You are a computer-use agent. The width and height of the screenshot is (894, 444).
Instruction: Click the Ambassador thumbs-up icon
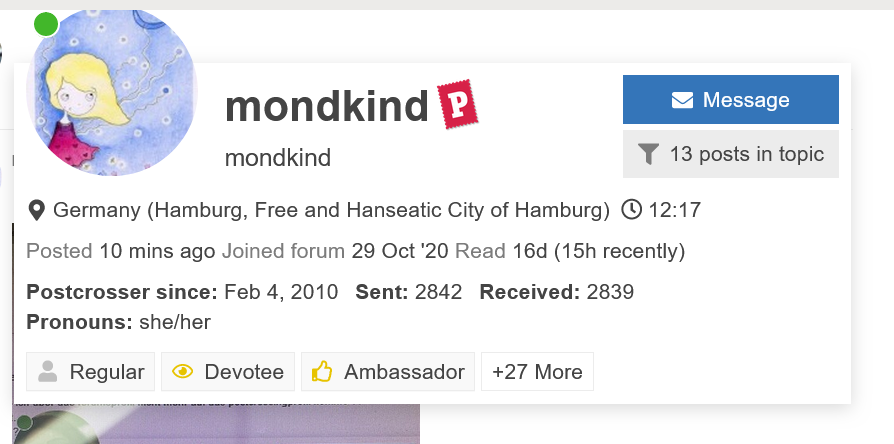(322, 372)
